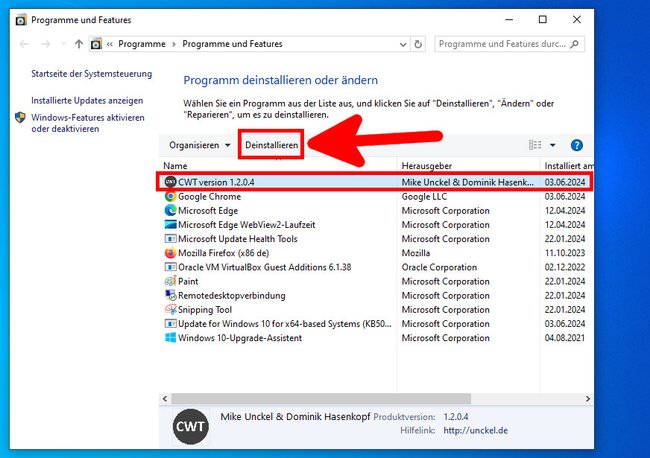Sort by Name column header
Viewport: 650px width, 458px height.
pyautogui.click(x=175, y=166)
